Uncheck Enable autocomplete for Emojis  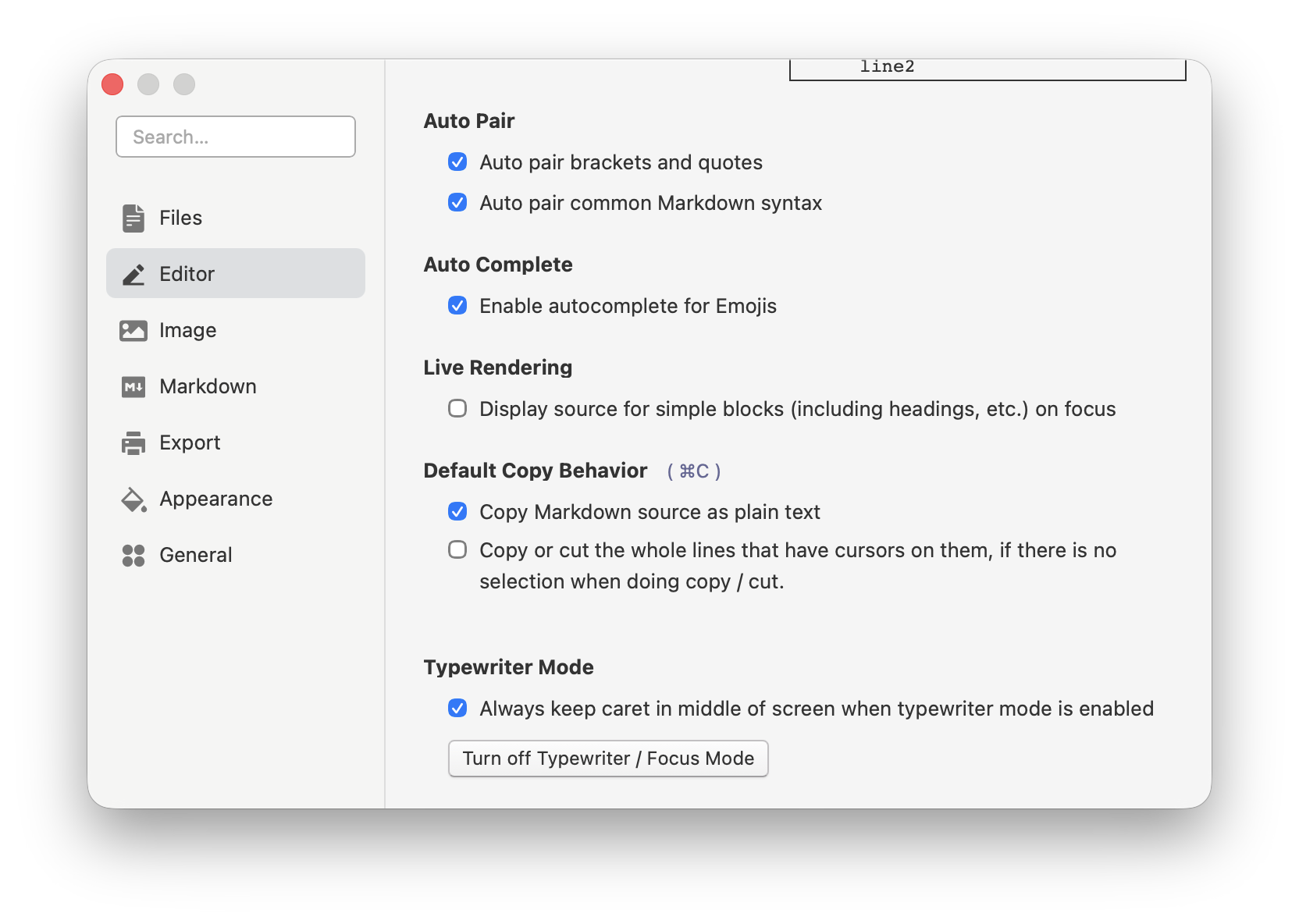pos(457,306)
